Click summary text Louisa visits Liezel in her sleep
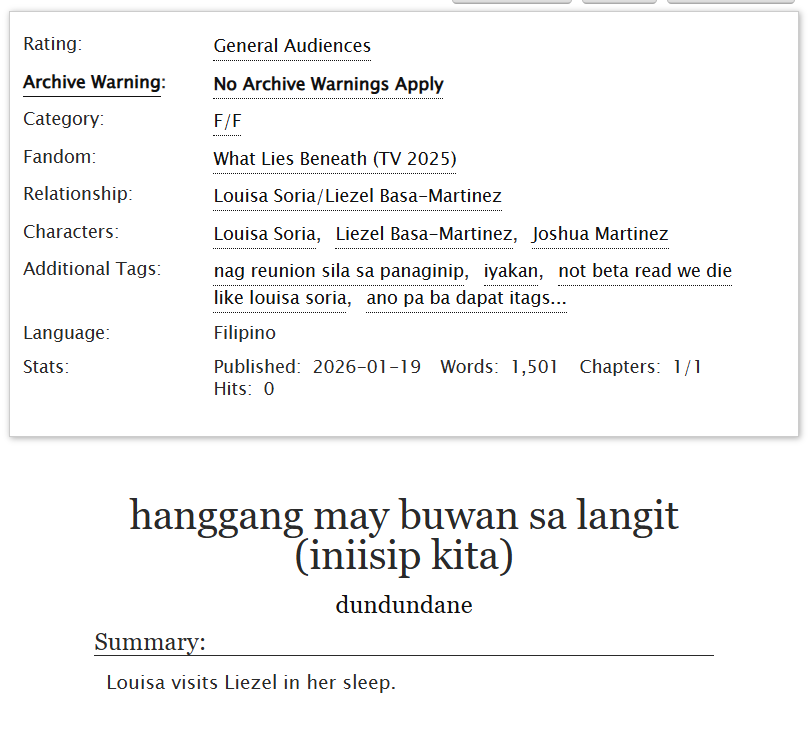The width and height of the screenshot is (810, 730). point(251,682)
